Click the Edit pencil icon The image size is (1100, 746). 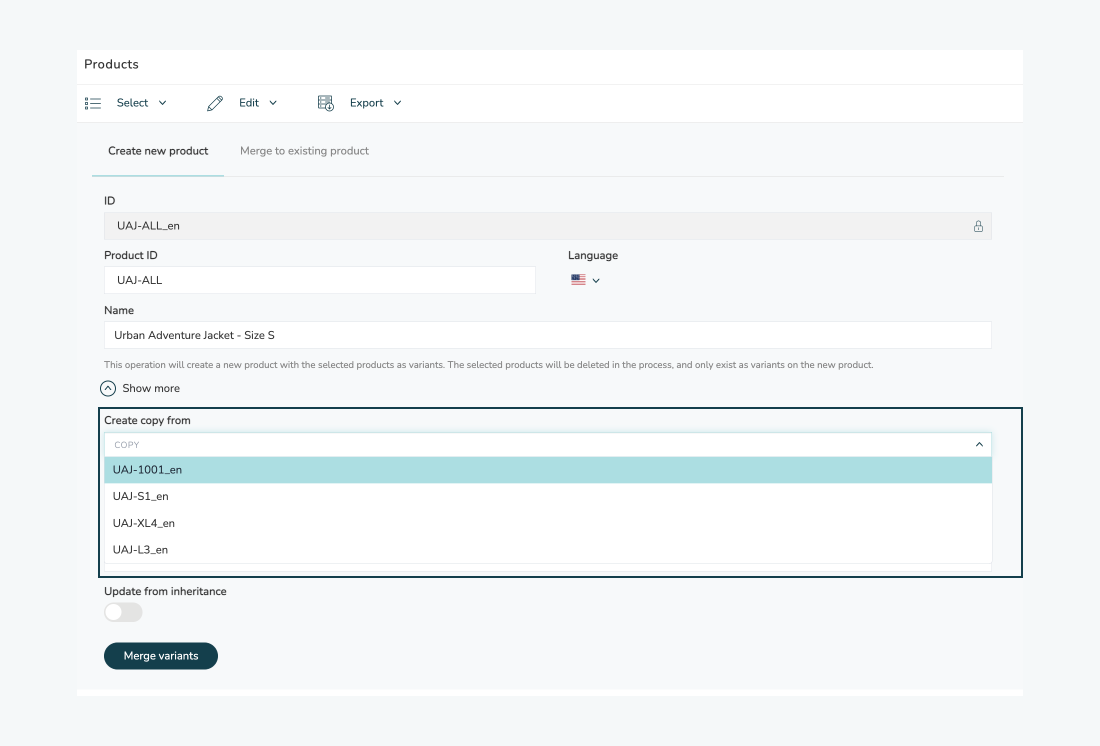pyautogui.click(x=215, y=103)
